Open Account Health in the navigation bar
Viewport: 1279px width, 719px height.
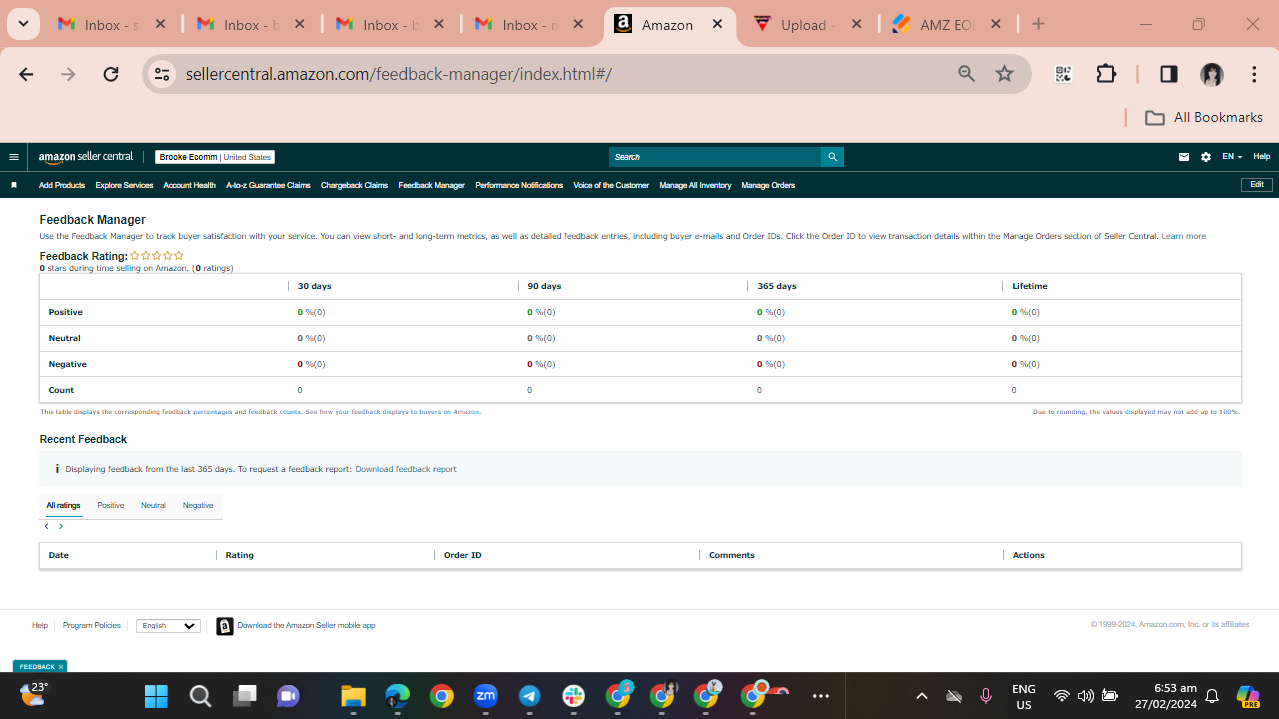click(x=189, y=185)
